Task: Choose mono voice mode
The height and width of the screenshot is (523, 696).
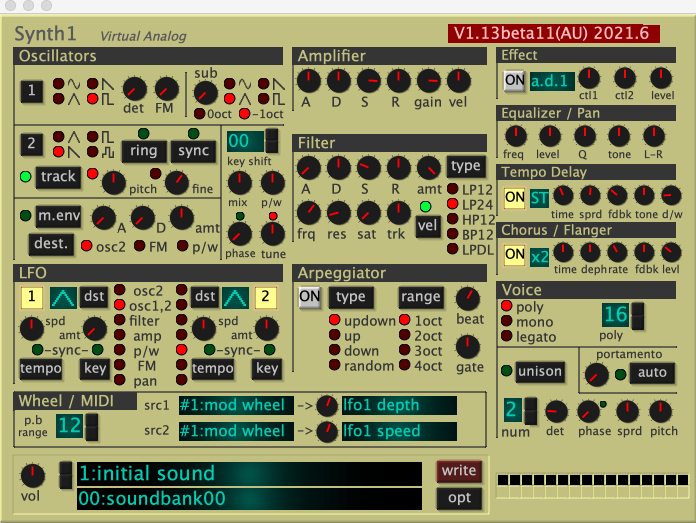Action: (x=506, y=321)
